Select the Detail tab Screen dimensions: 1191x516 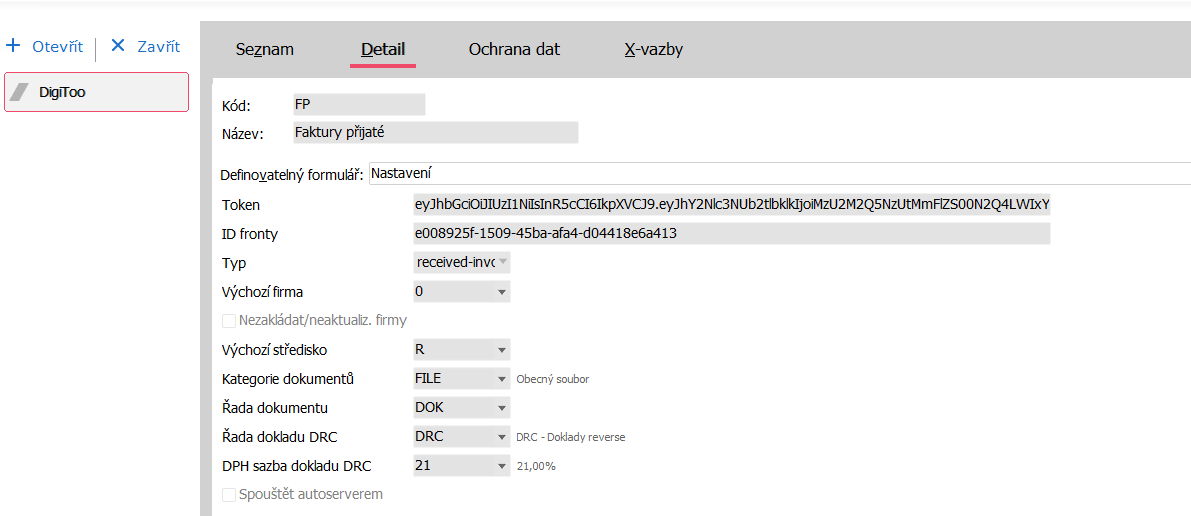click(383, 49)
